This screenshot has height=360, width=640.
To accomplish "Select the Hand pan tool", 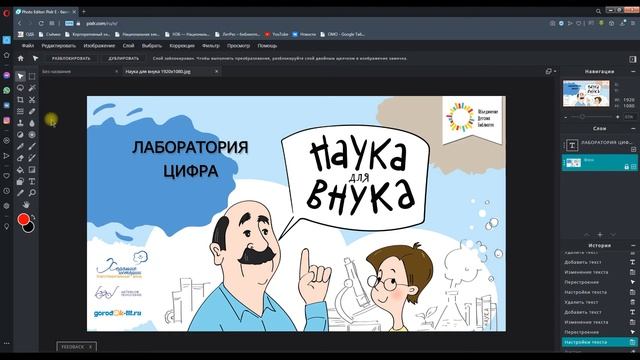I will [26, 204].
